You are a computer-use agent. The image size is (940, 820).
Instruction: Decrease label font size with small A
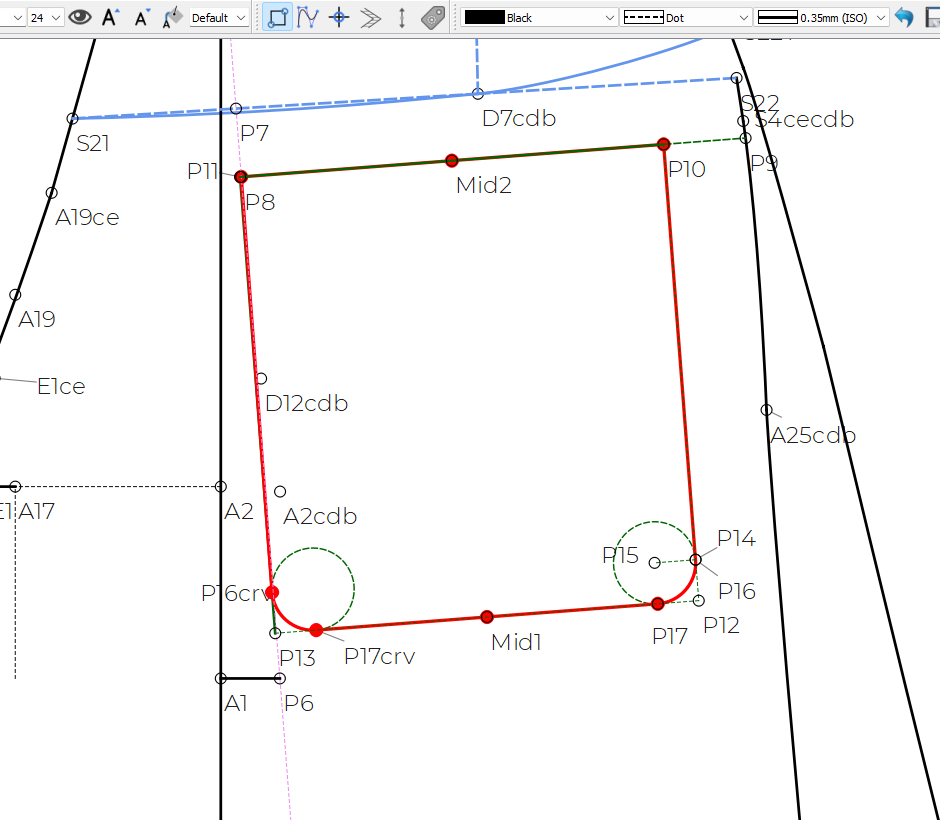pos(142,17)
